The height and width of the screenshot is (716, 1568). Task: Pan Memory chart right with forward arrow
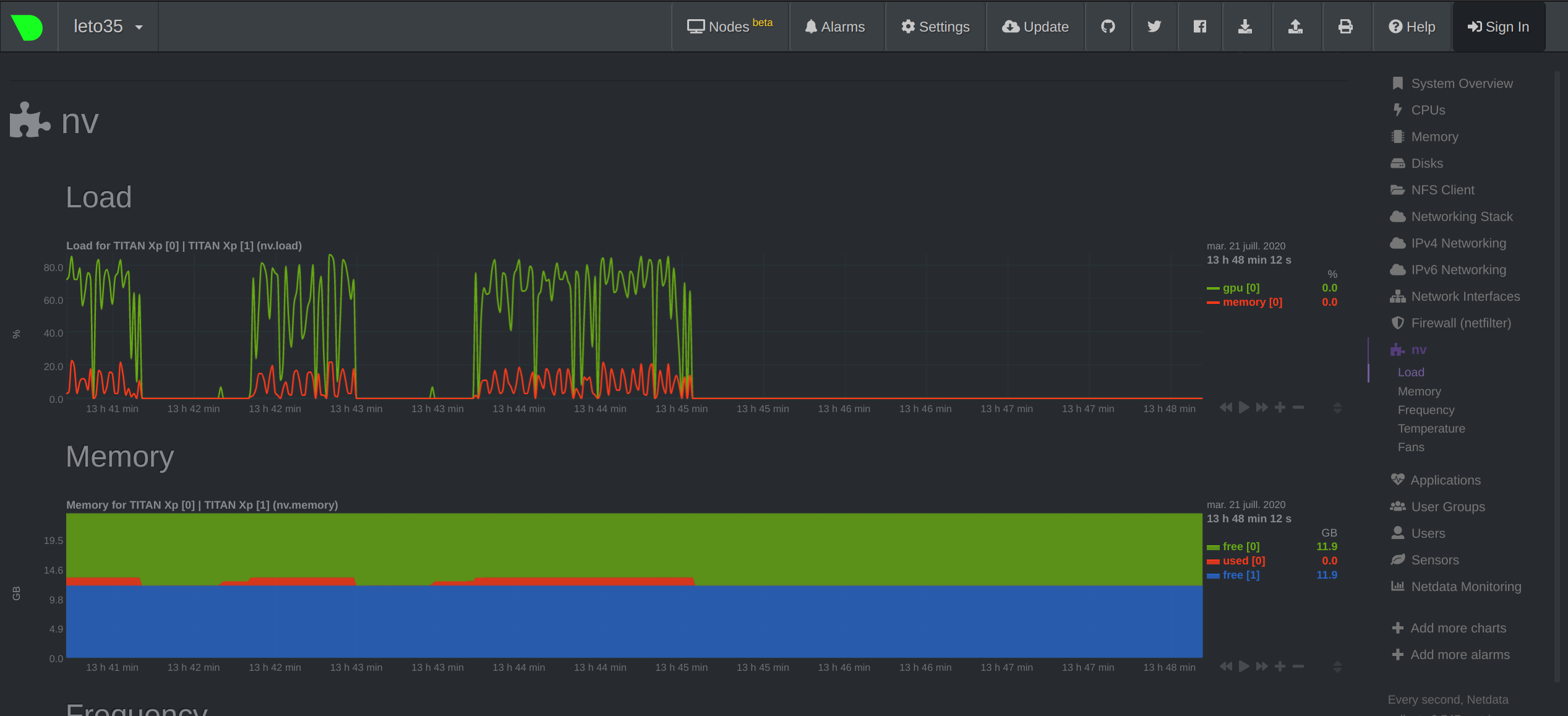(x=1262, y=666)
